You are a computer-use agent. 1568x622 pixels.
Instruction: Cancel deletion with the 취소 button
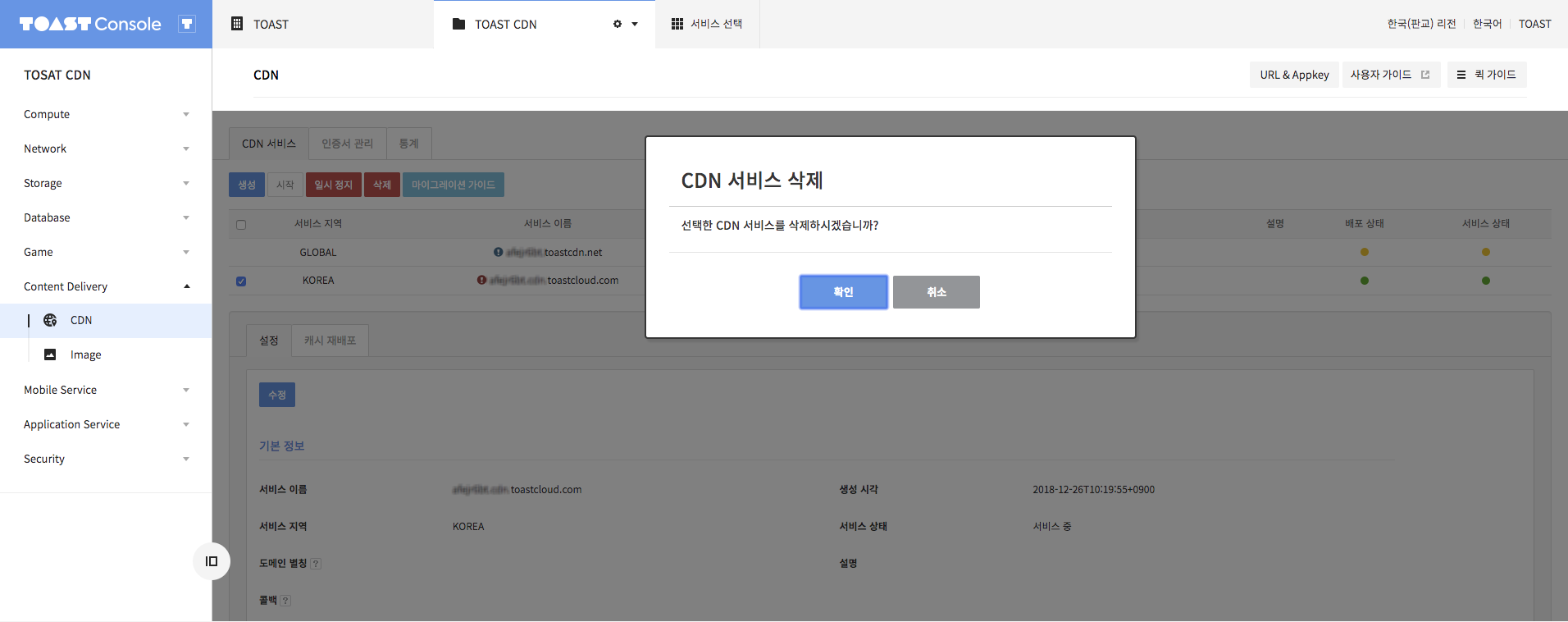[936, 292]
